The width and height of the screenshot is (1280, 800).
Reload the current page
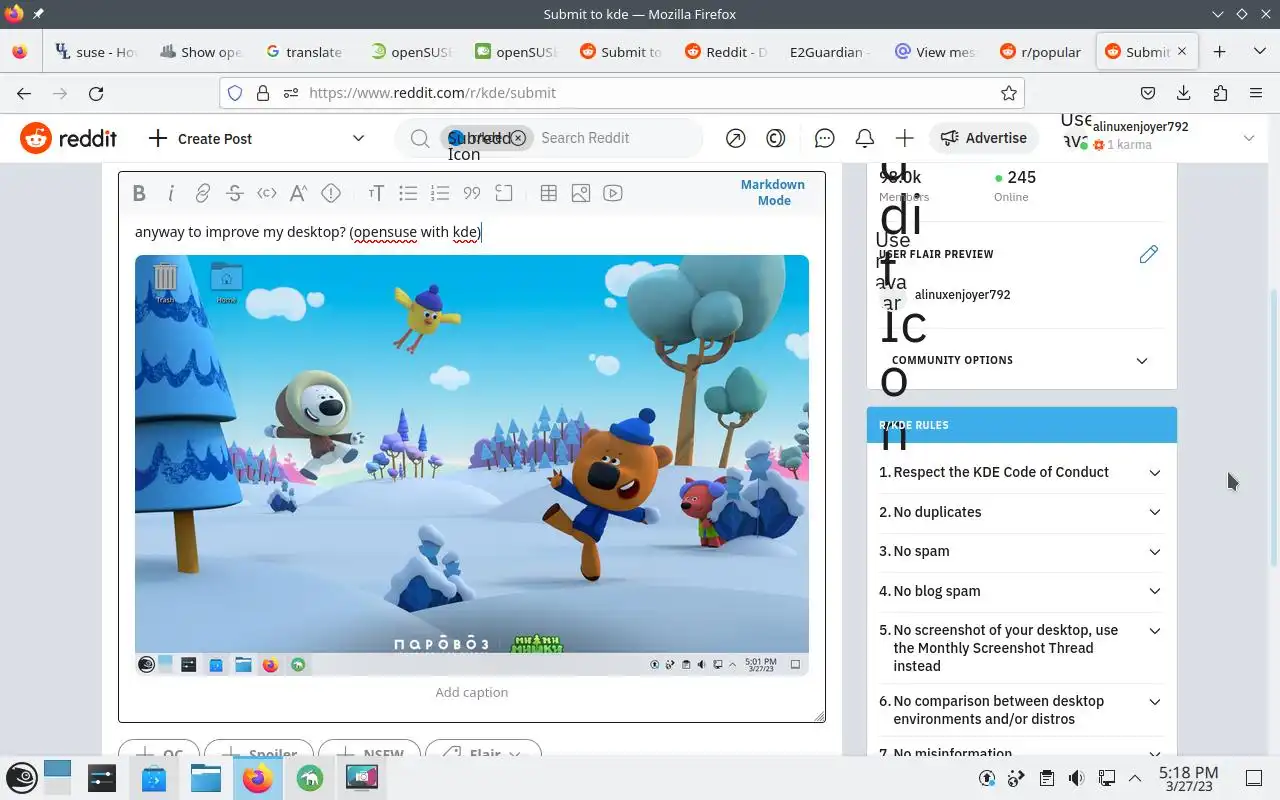(x=96, y=93)
